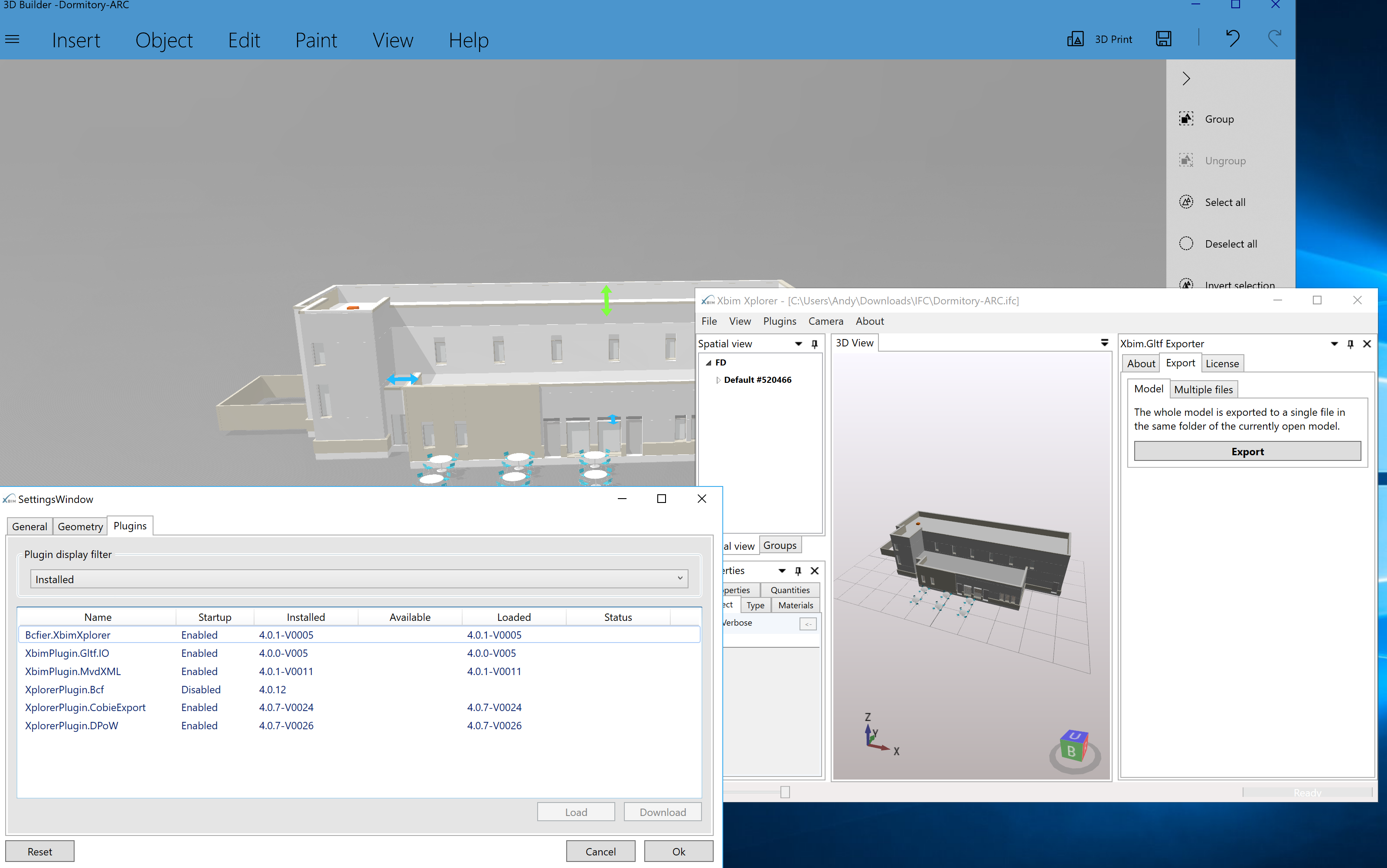The image size is (1387, 868).
Task: Expand the Default #520466 tree node
Action: (719, 379)
